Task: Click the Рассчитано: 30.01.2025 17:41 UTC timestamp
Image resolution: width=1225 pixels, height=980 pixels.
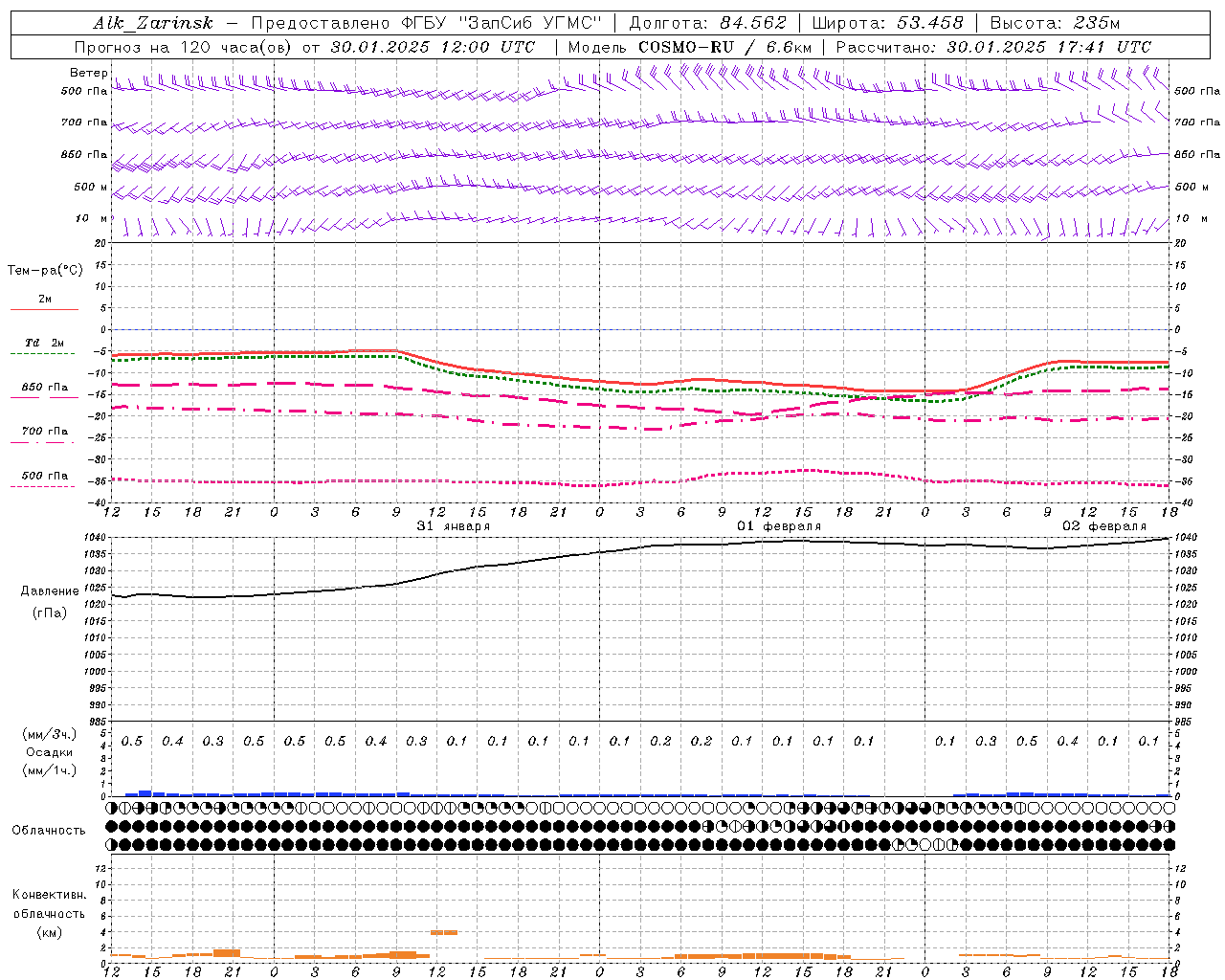Action: [993, 47]
